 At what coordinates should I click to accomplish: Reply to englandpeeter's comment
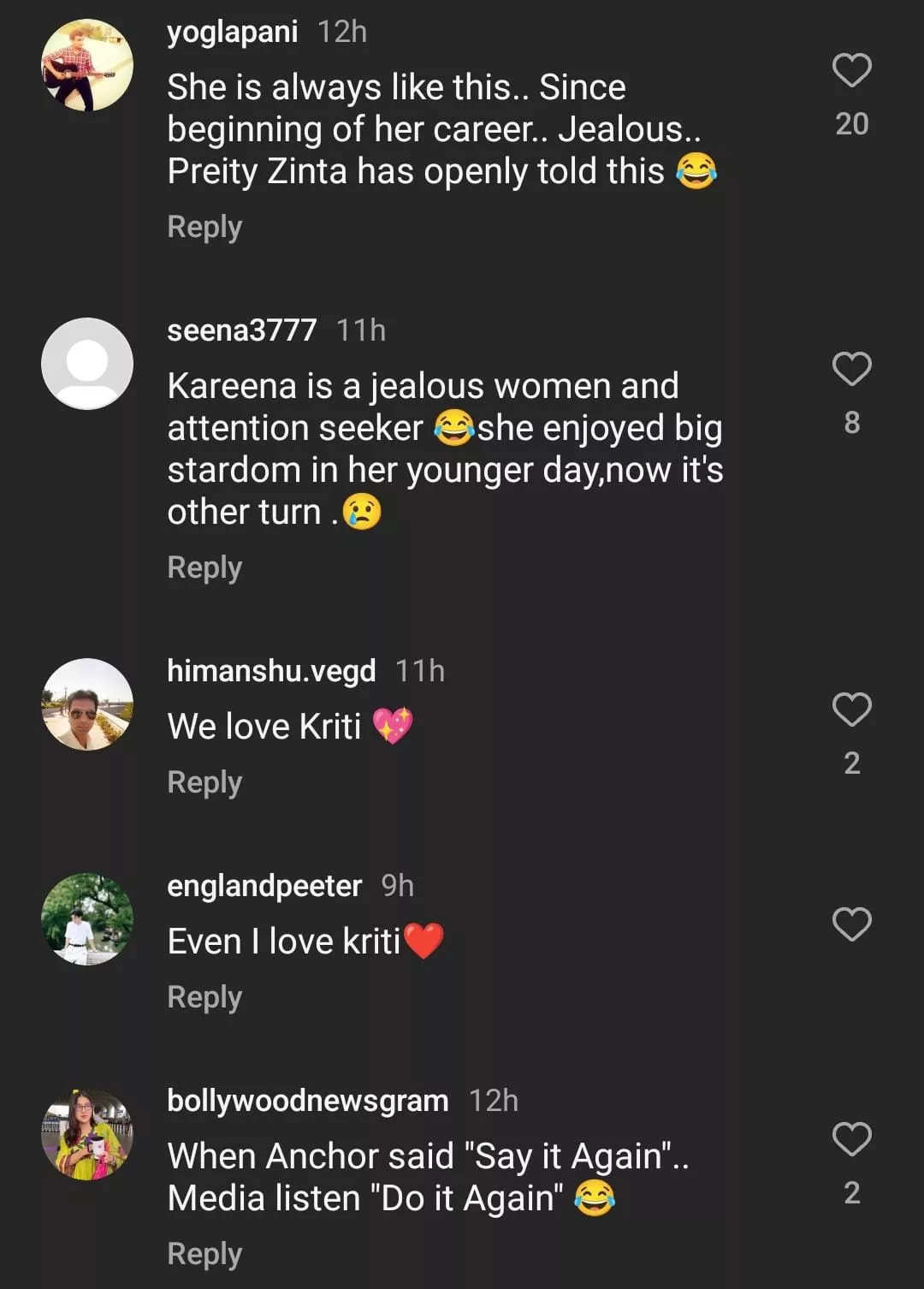[x=204, y=998]
